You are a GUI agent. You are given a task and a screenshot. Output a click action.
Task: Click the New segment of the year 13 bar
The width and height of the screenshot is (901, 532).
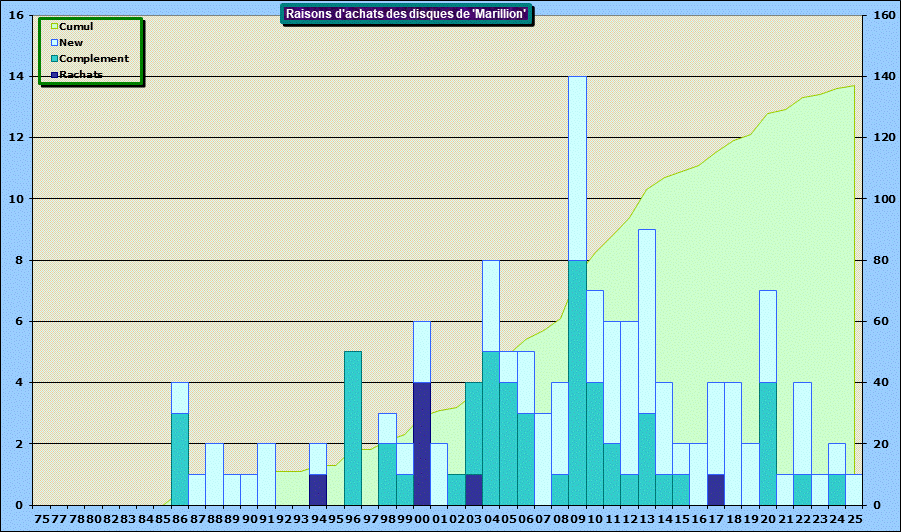tap(647, 320)
